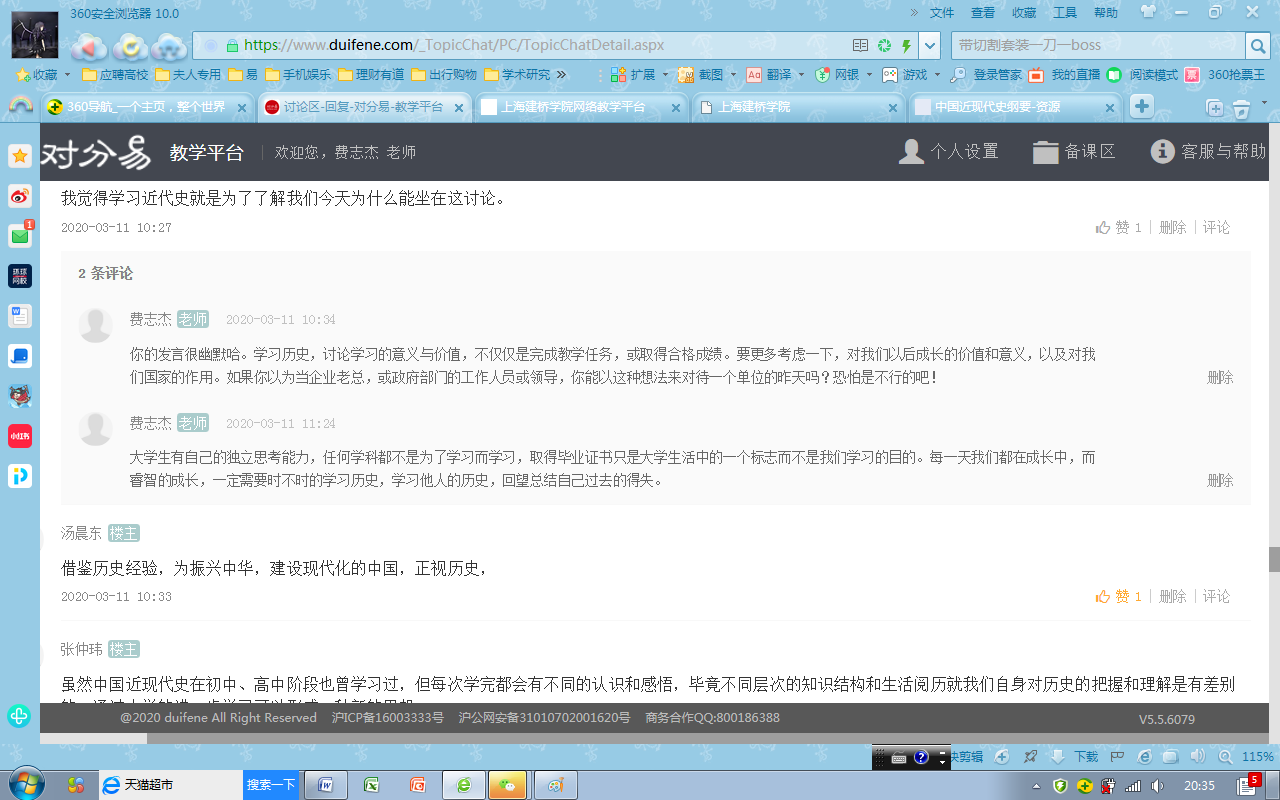Click the Xiaohongshu red sidebar icon
Viewport: 1280px width, 800px height.
point(20,436)
